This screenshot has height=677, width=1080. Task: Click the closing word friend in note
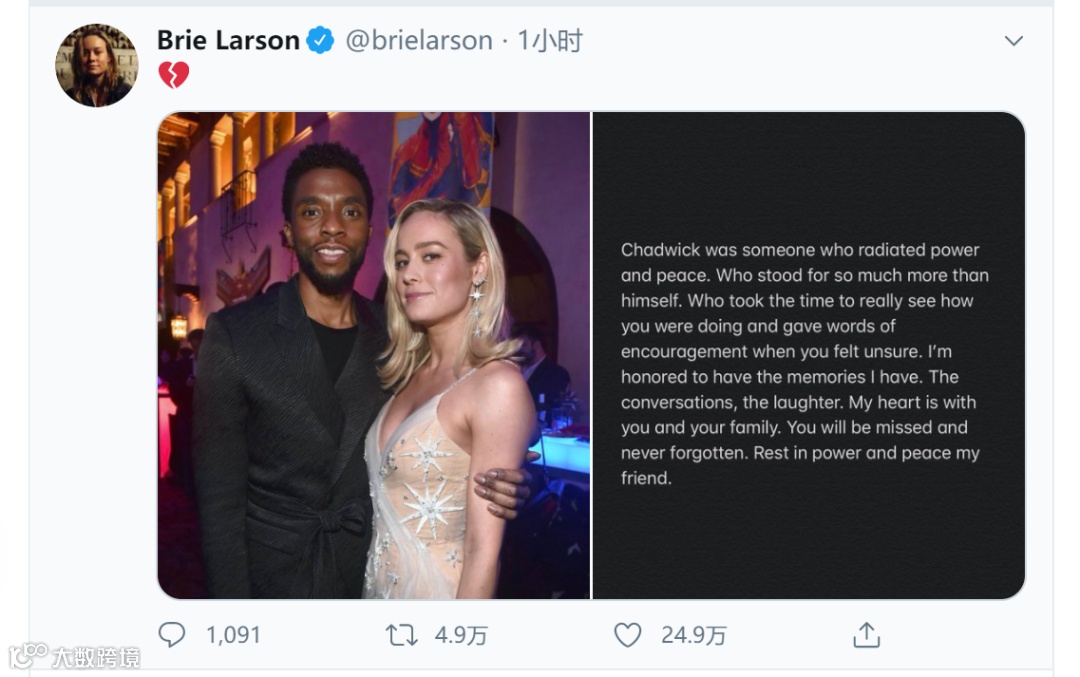645,478
